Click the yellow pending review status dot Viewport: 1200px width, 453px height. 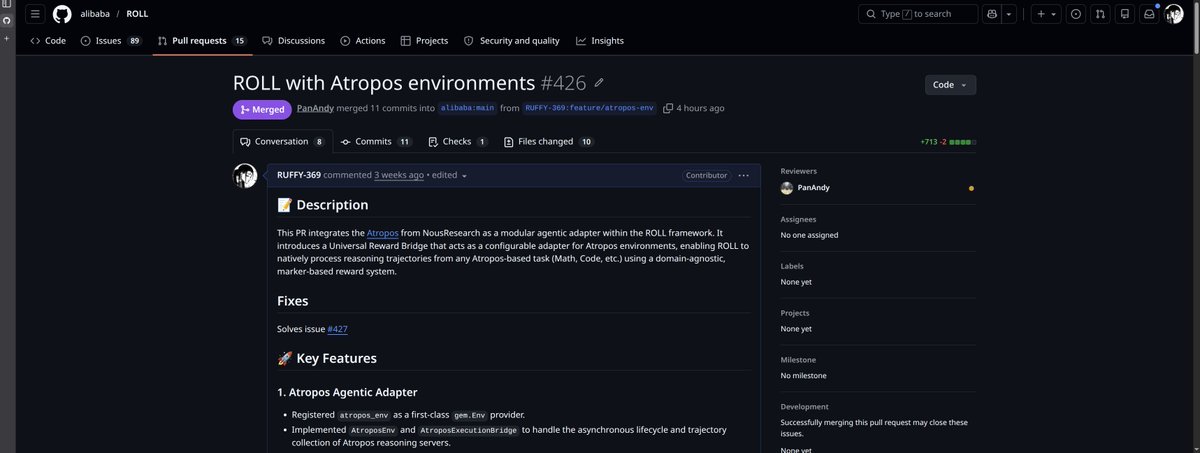(x=971, y=188)
